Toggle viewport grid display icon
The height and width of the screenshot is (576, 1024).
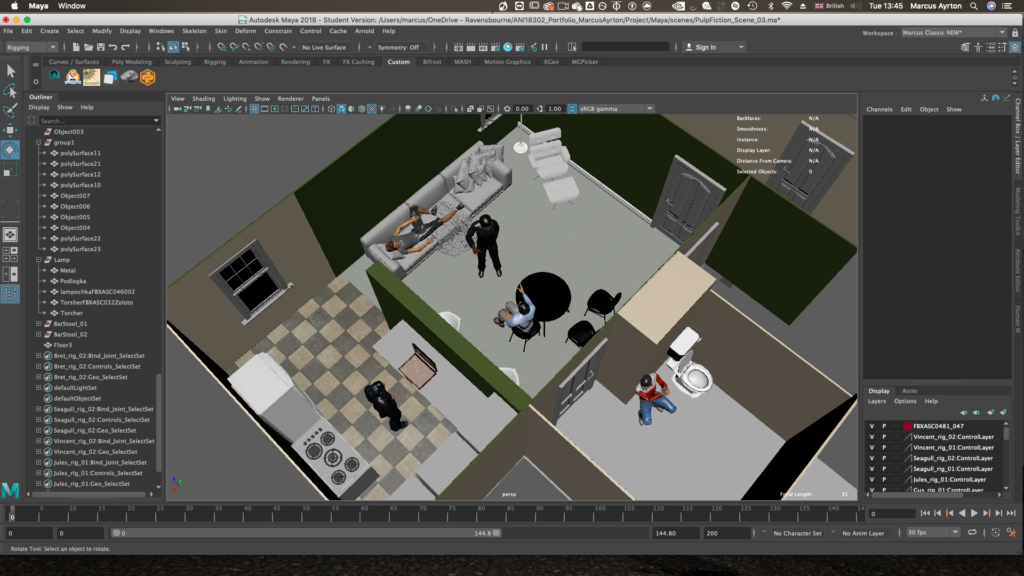254,109
